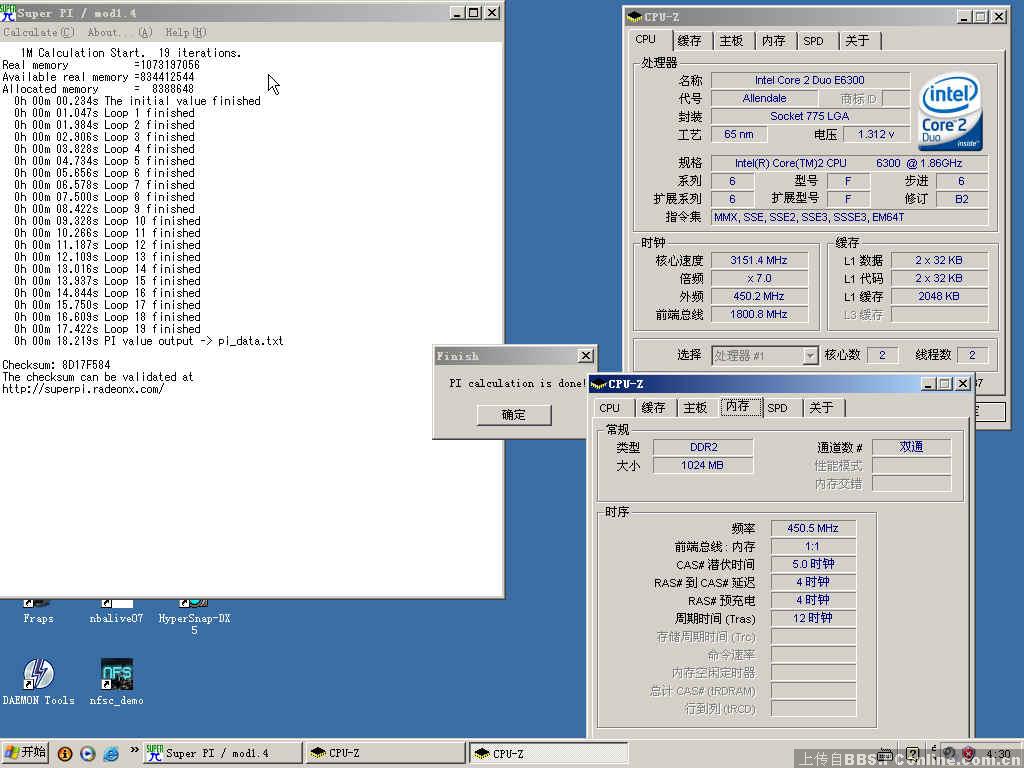Click the title bar icon of the CPU-Z memory window
Image resolution: width=1024 pixels, height=768 pixels.
[x=598, y=384]
